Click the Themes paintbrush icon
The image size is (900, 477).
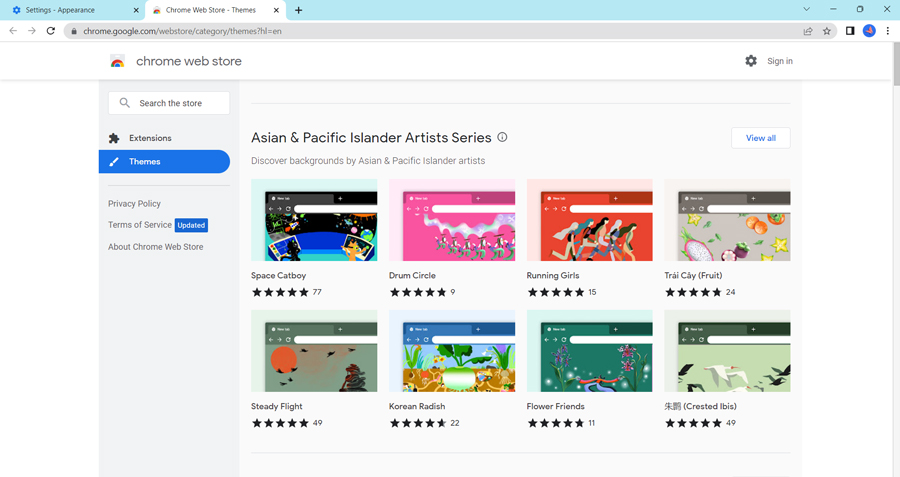[x=114, y=162]
